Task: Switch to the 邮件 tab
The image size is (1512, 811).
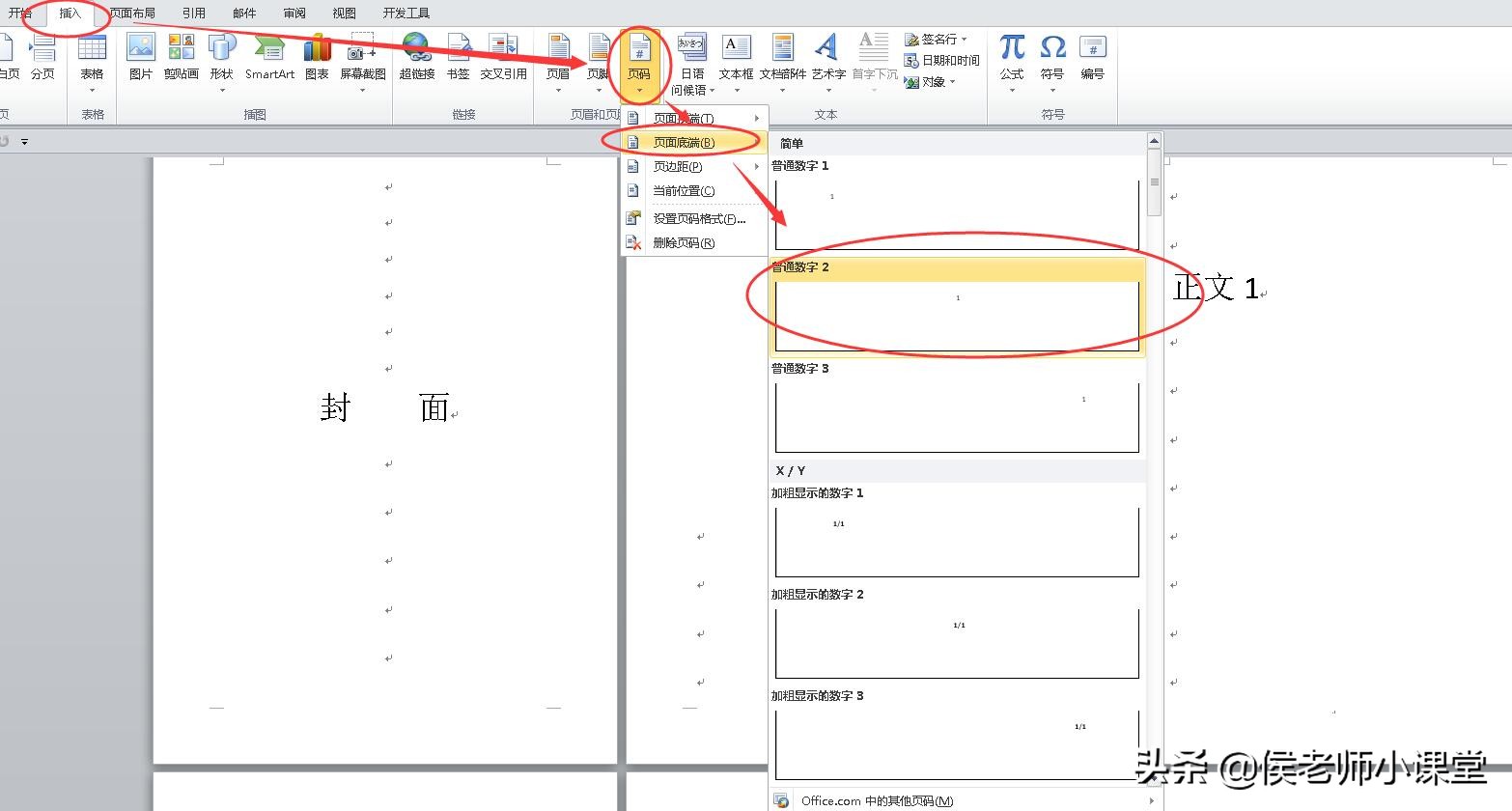Action: tap(245, 14)
